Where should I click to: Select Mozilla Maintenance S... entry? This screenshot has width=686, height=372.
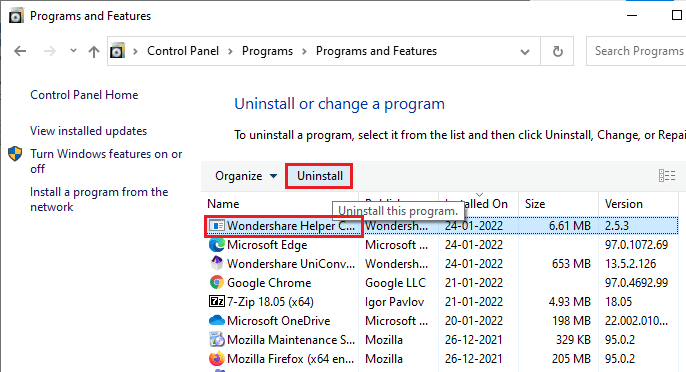[291, 340]
